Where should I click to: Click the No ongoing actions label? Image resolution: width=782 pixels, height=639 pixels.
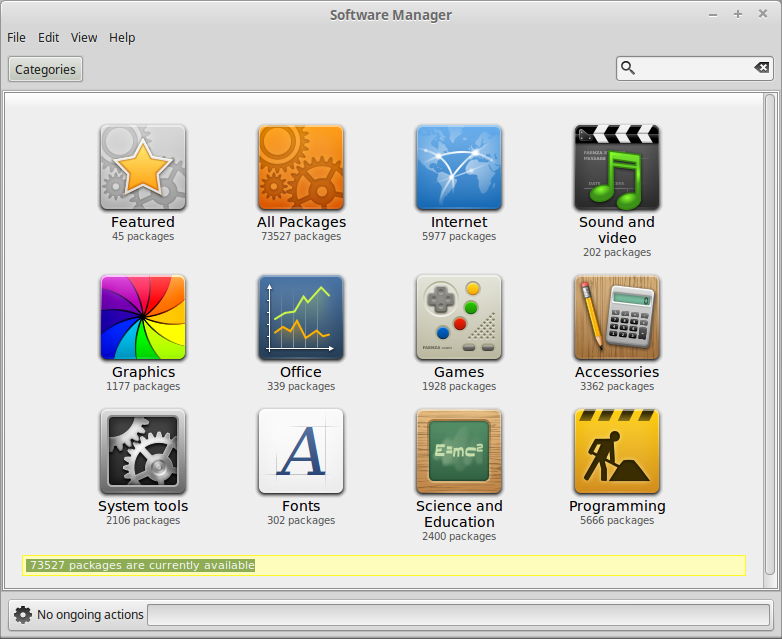point(90,615)
